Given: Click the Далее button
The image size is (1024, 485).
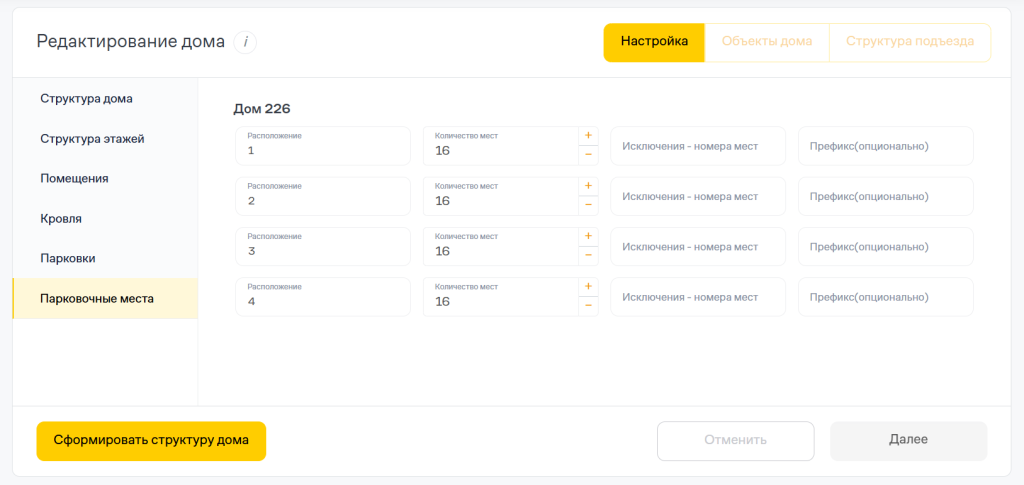Looking at the screenshot, I should pos(908,441).
